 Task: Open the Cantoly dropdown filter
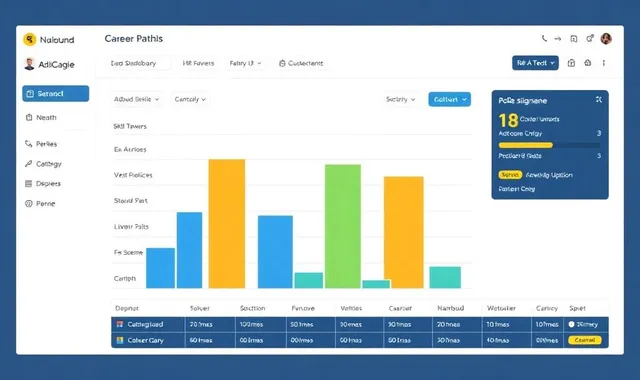tap(190, 99)
